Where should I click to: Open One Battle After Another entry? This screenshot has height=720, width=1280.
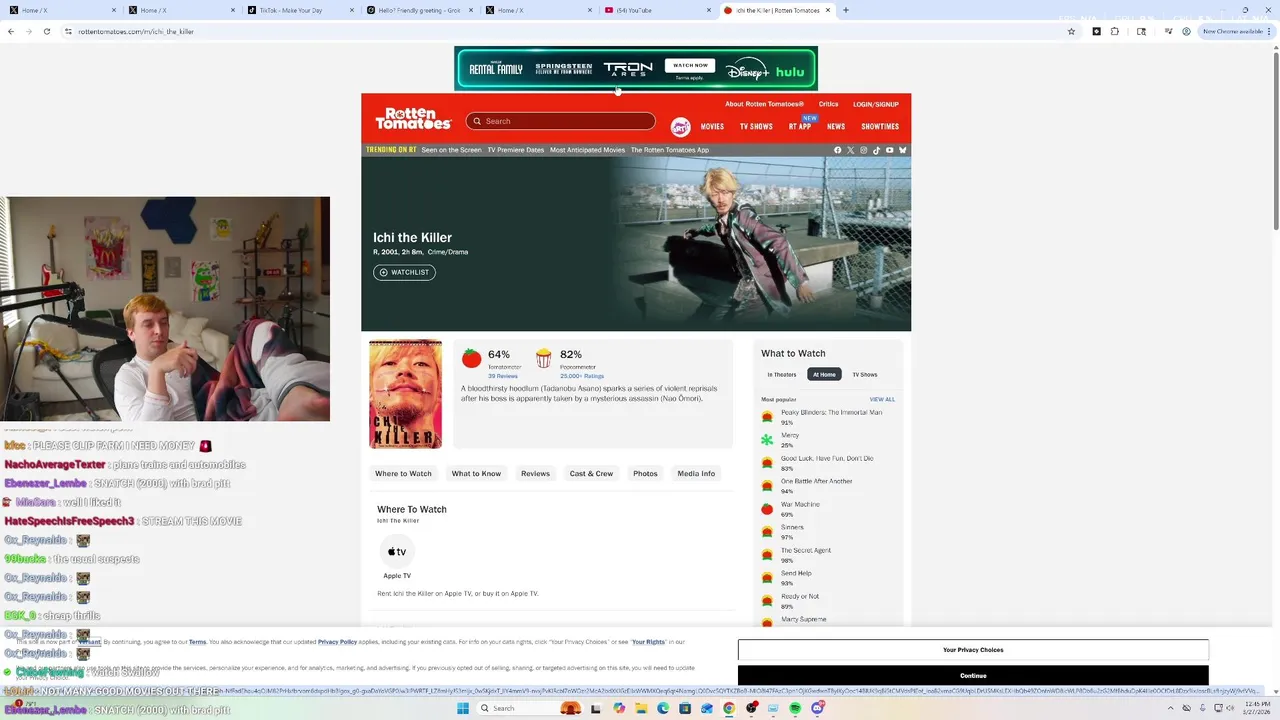click(816, 481)
